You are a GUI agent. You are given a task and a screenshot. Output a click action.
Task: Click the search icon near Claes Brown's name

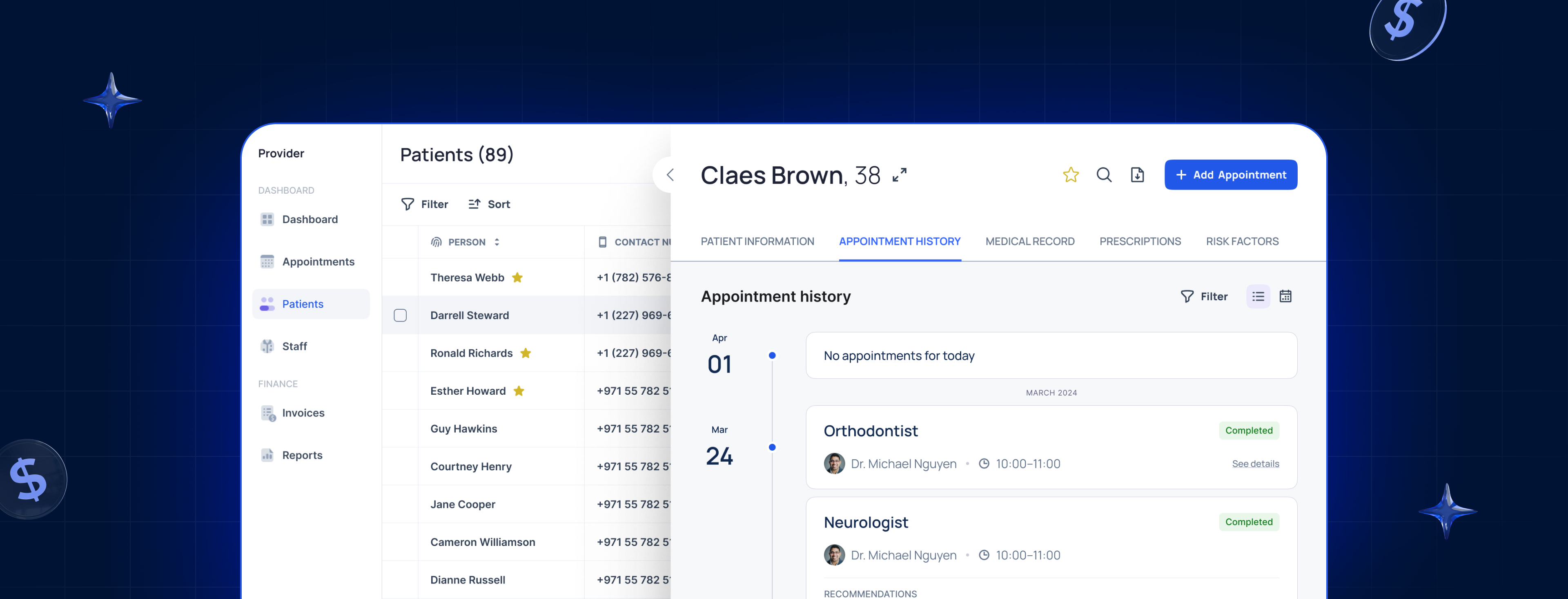coord(1104,174)
